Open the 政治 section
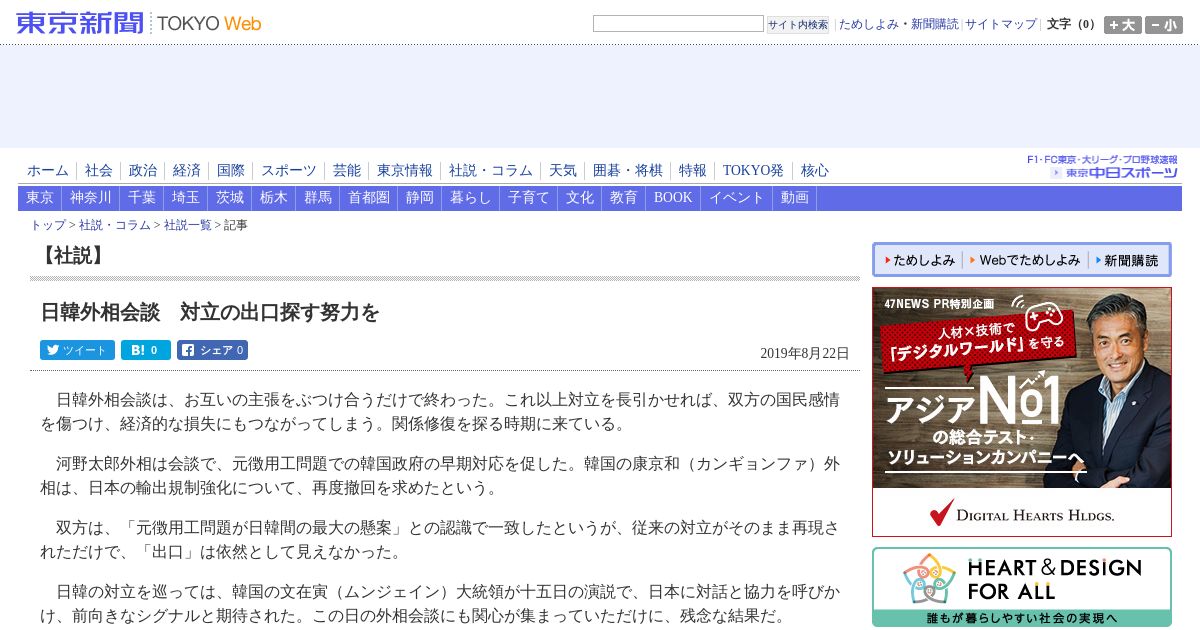 143,171
